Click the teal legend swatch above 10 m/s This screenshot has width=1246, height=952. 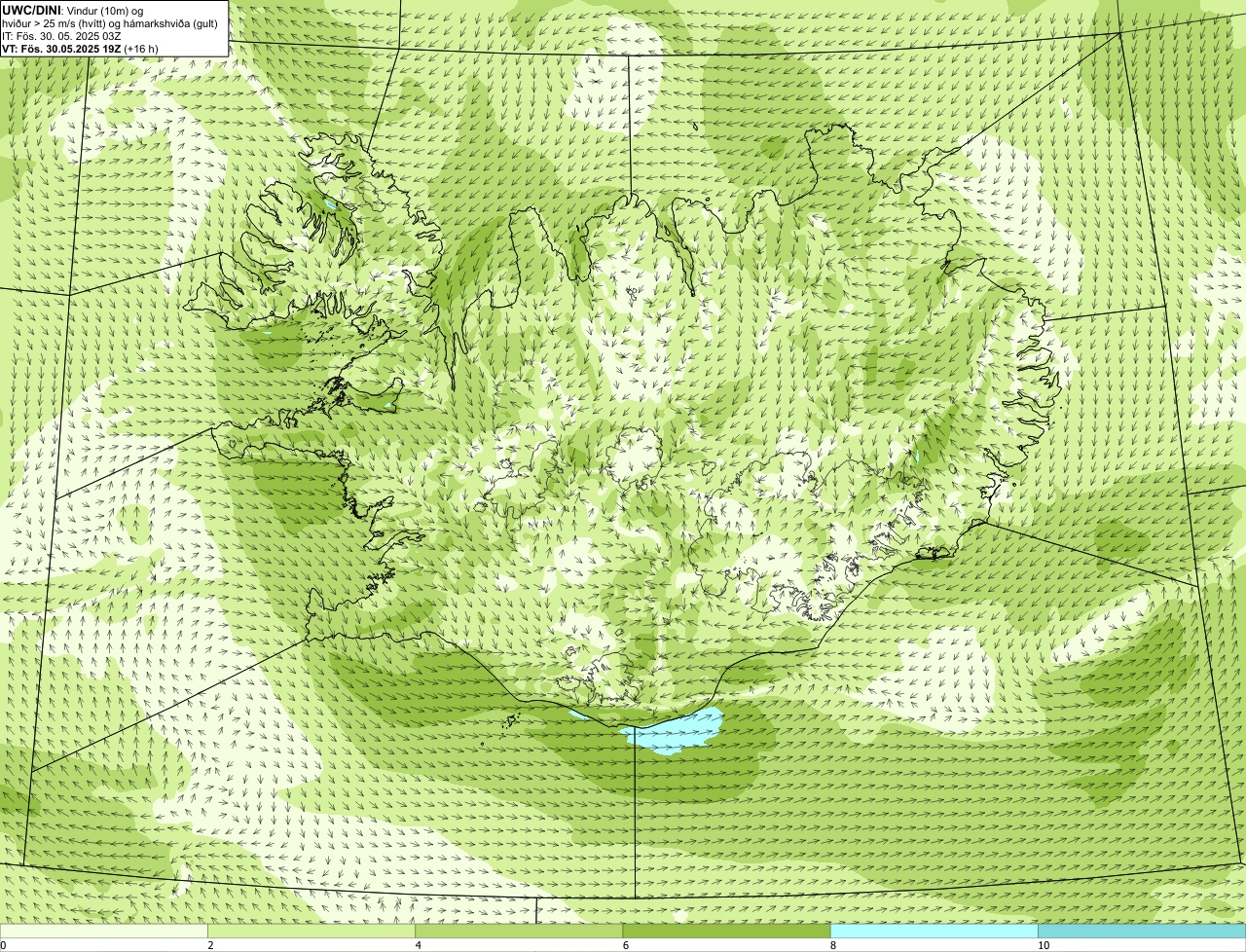[1142, 932]
